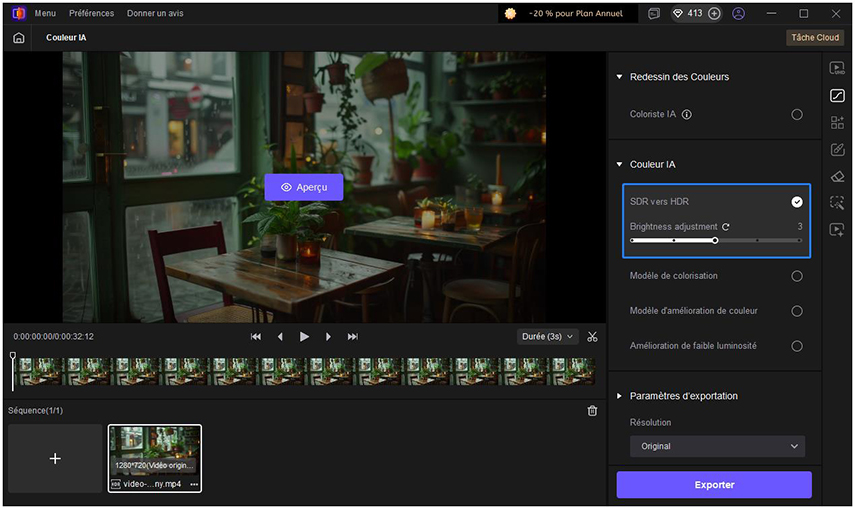Click the timeline playhead marker

coord(13,356)
